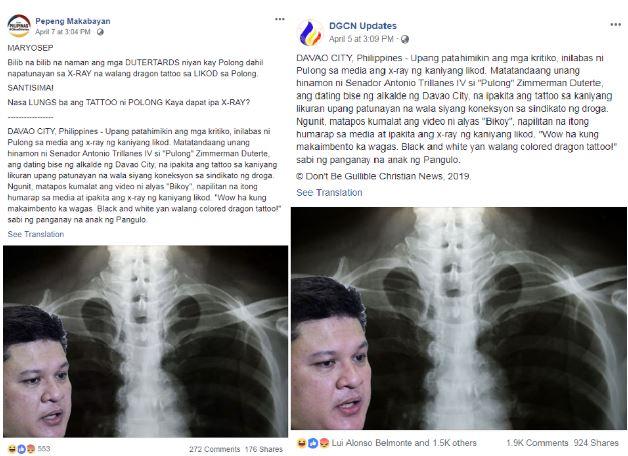628x456 pixels.
Task: Open options menu on DGCN Updates post
Action: tap(615, 24)
